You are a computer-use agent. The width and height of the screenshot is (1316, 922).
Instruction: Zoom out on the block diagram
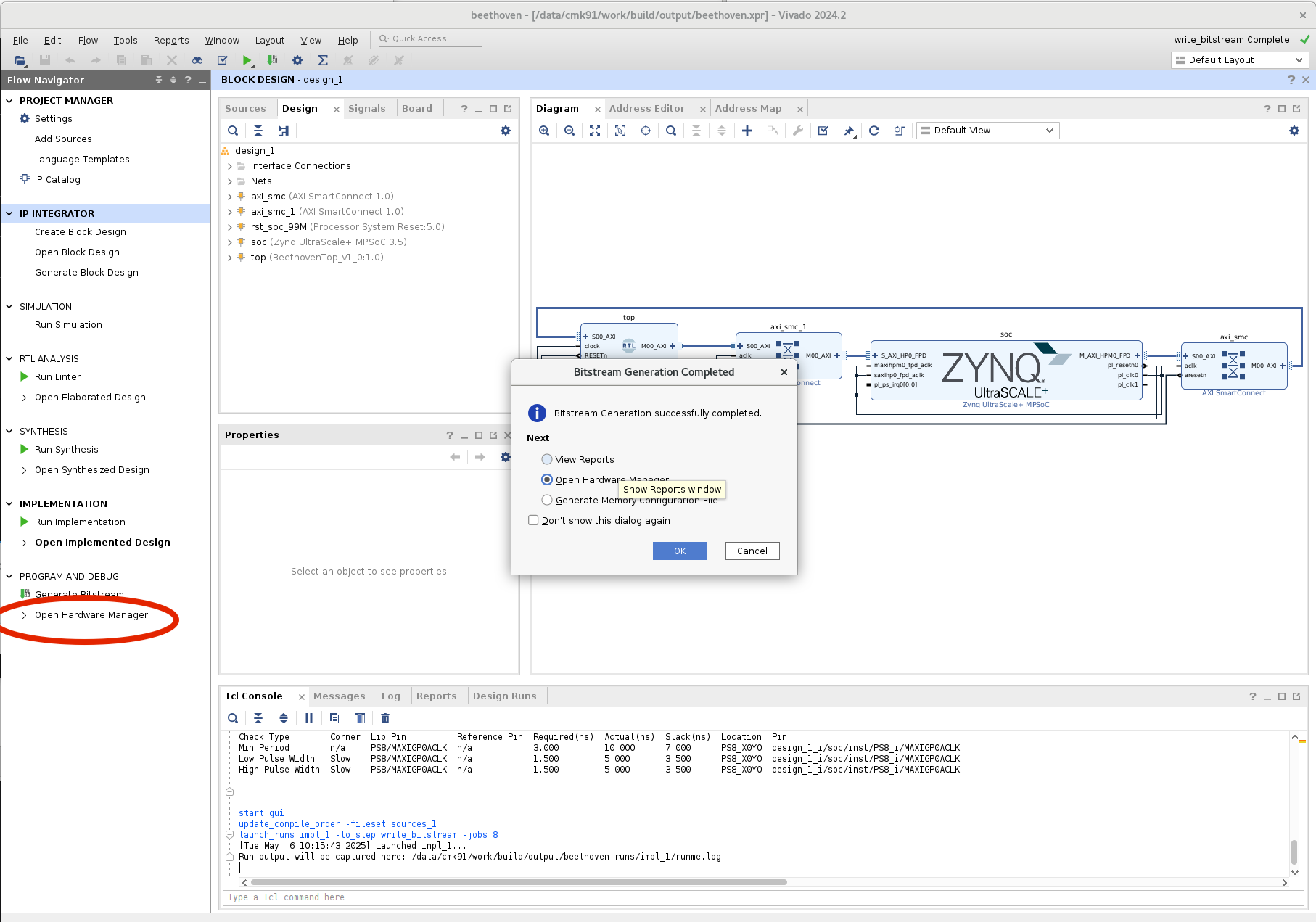tap(569, 131)
